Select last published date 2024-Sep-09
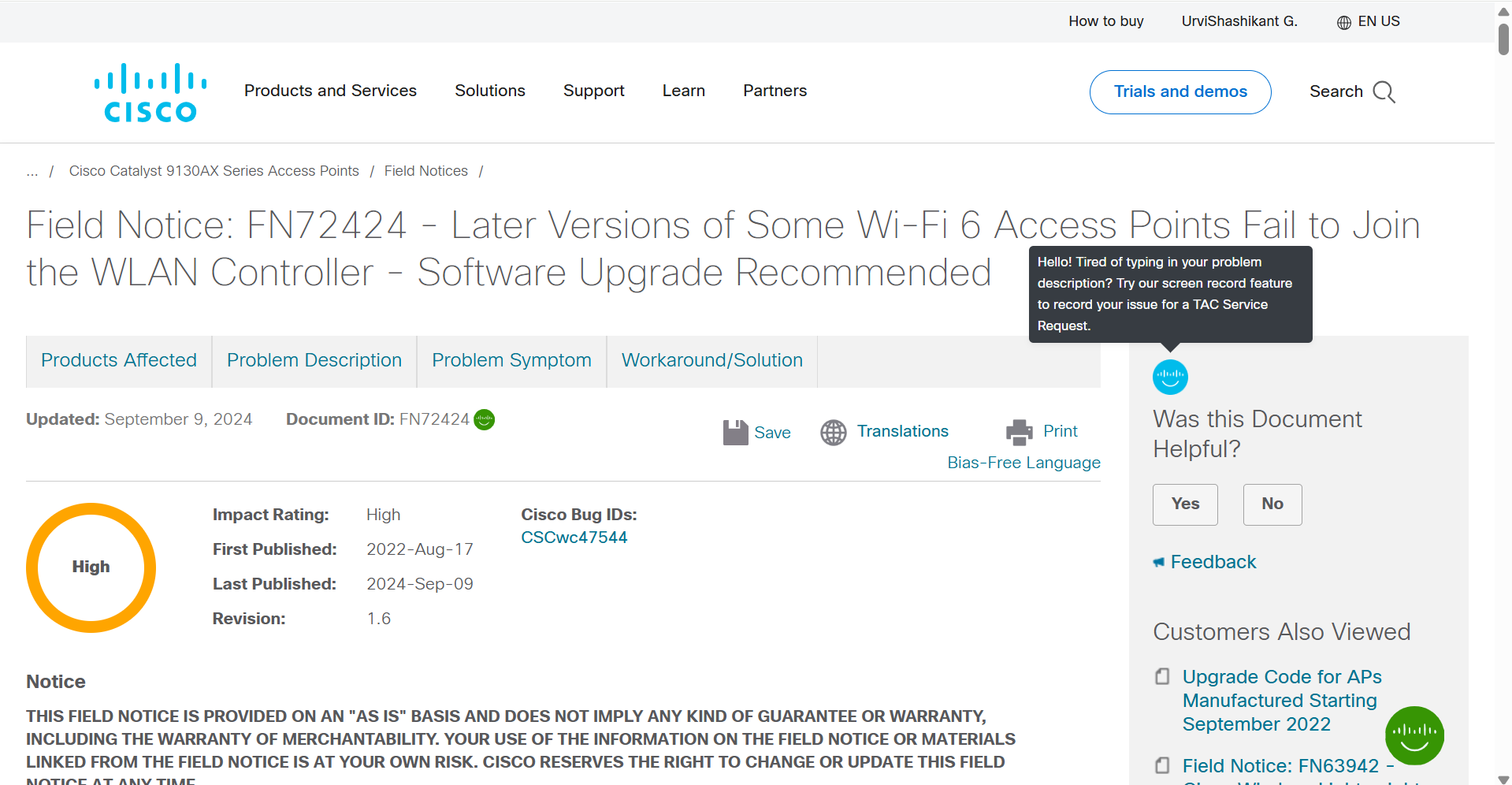 420,584
